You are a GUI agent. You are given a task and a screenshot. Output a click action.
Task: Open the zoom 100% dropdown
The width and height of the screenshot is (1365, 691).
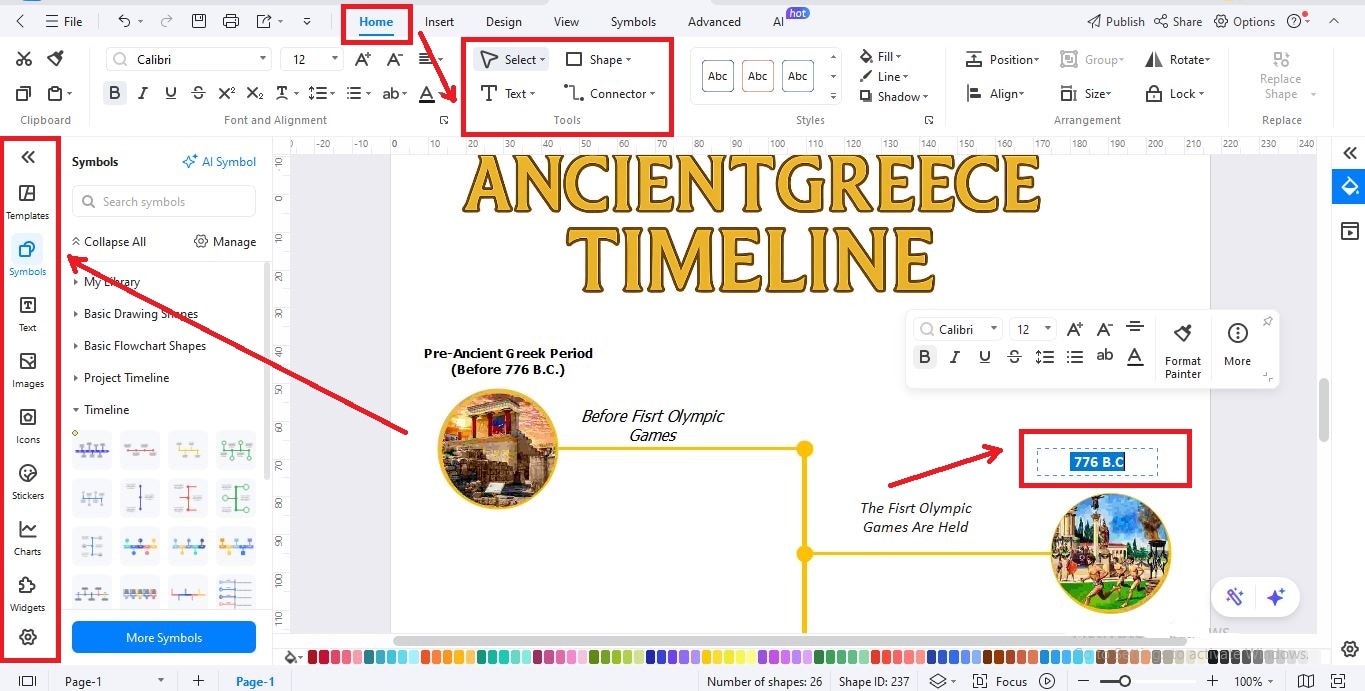pyautogui.click(x=1254, y=681)
